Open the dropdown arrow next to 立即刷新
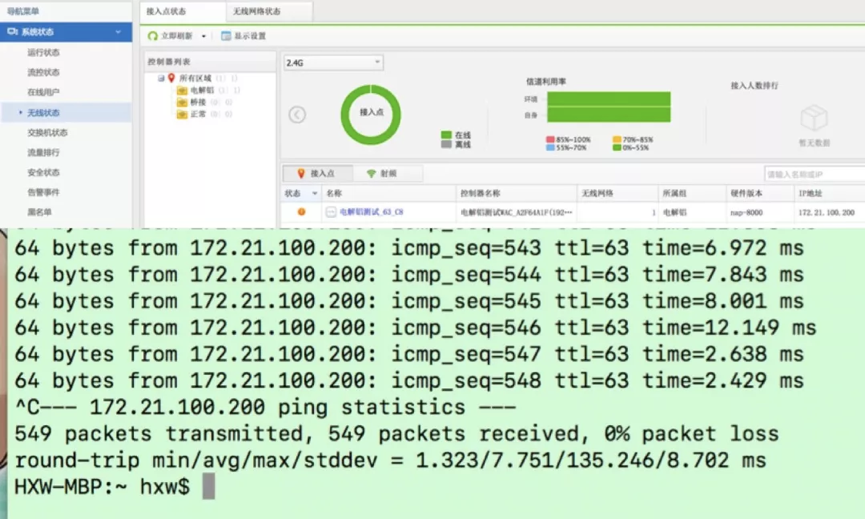The height and width of the screenshot is (519, 865). click(x=203, y=36)
